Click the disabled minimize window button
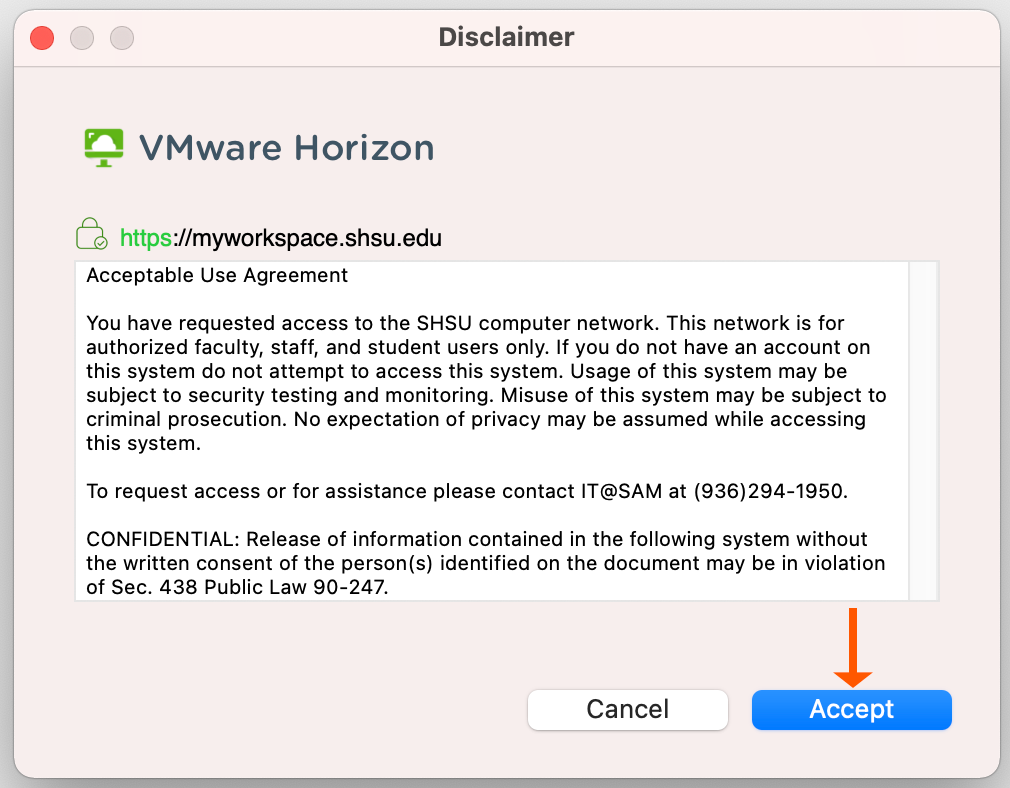The height and width of the screenshot is (788, 1010). click(82, 38)
